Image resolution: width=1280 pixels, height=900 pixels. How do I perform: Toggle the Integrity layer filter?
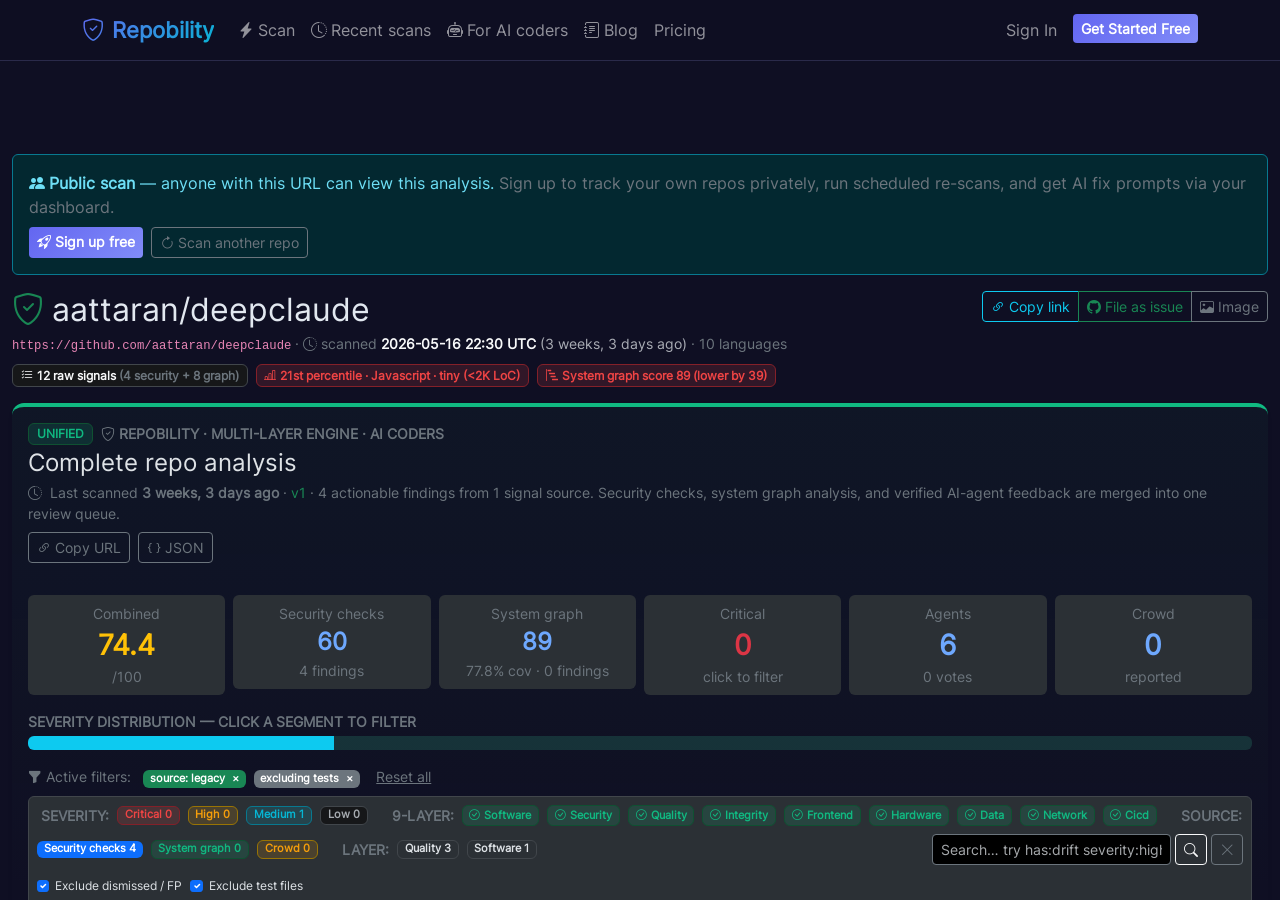(x=739, y=815)
